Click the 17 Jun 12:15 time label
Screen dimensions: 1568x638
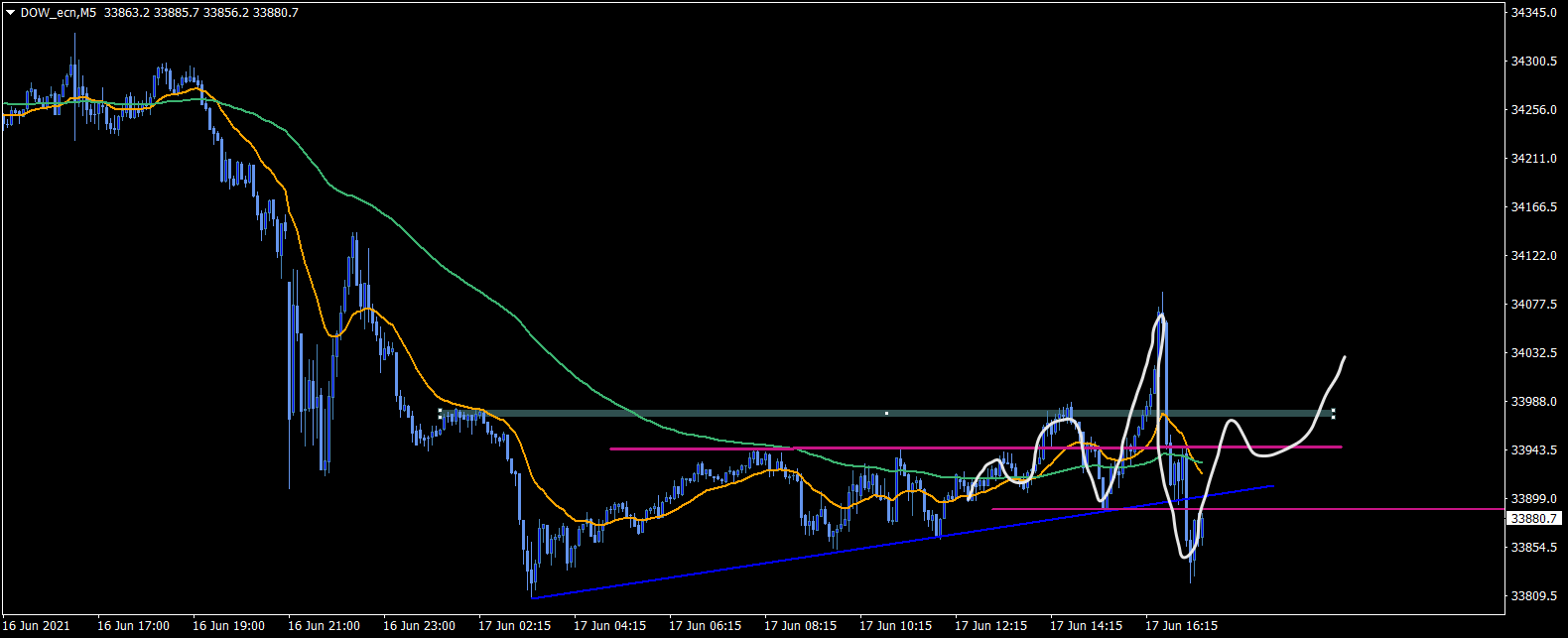click(990, 626)
